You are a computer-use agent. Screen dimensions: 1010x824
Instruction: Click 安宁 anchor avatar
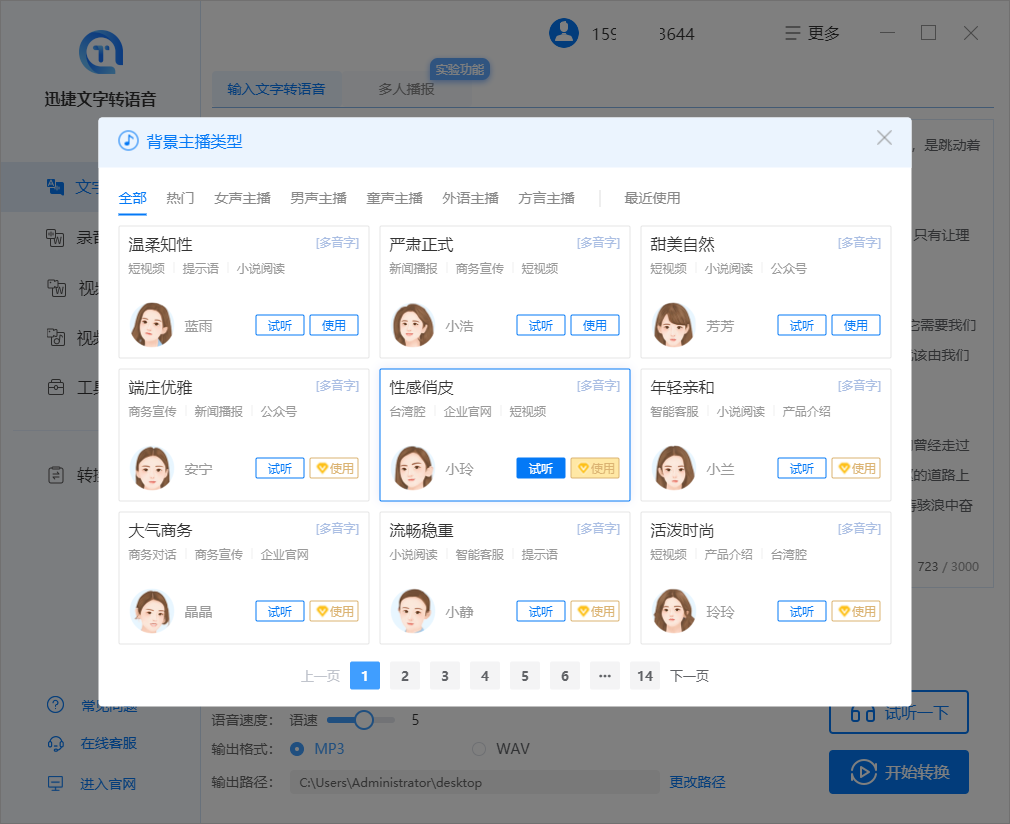[152, 468]
